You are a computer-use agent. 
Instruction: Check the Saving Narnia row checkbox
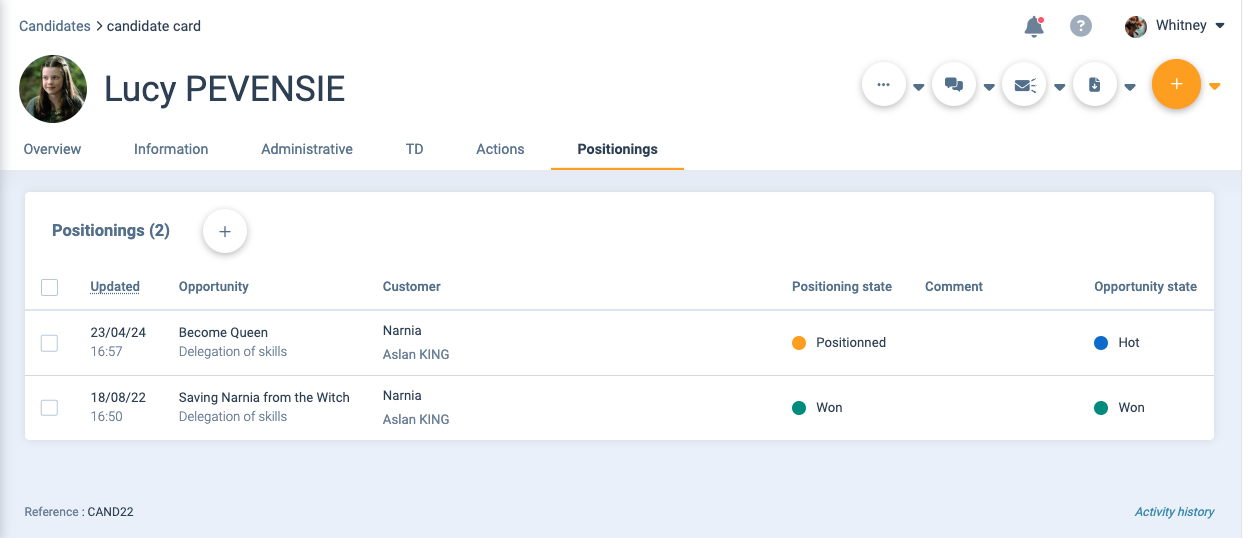click(x=49, y=408)
